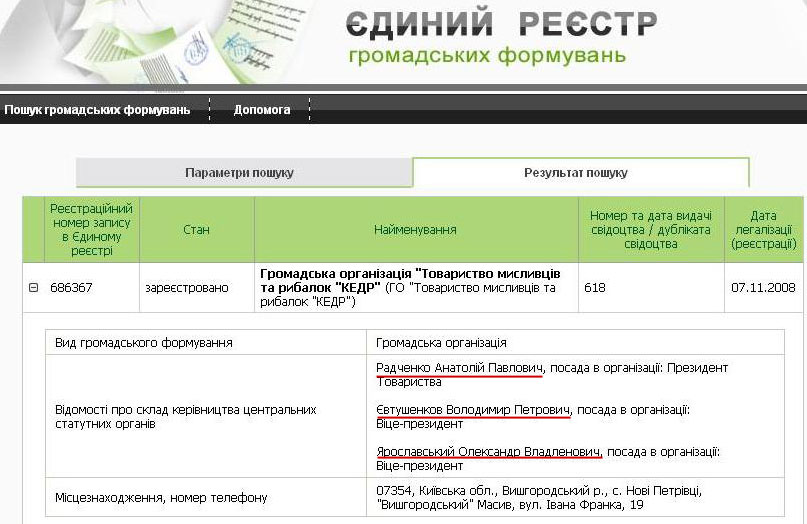Image resolution: width=807 pixels, height=524 pixels.
Task: Click the Єдиний реєстр header title
Action: [x=501, y=24]
